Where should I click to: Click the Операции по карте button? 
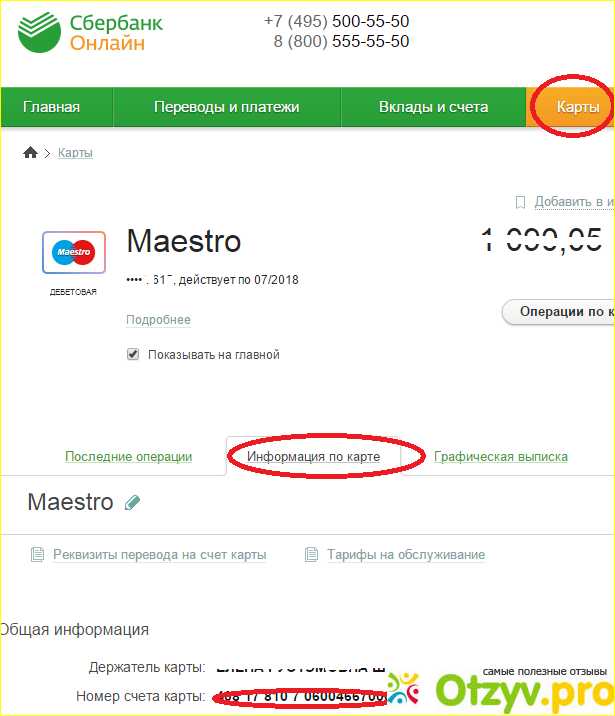click(558, 312)
